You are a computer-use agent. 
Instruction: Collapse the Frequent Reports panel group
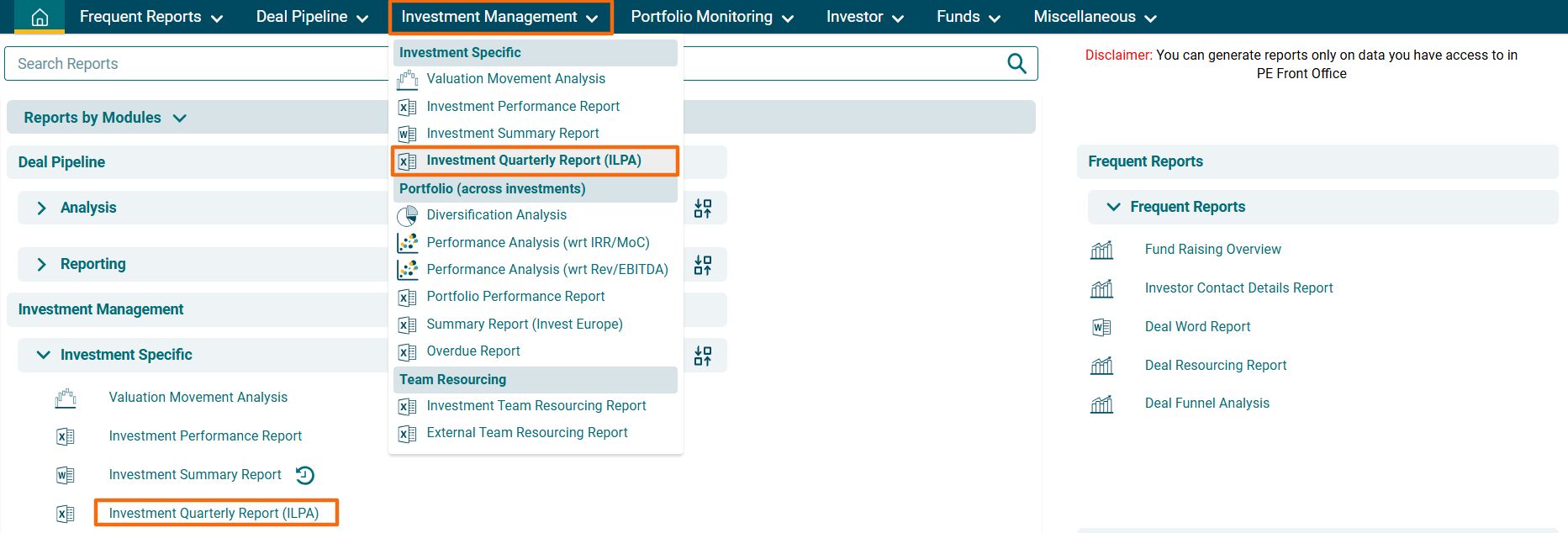1113,207
